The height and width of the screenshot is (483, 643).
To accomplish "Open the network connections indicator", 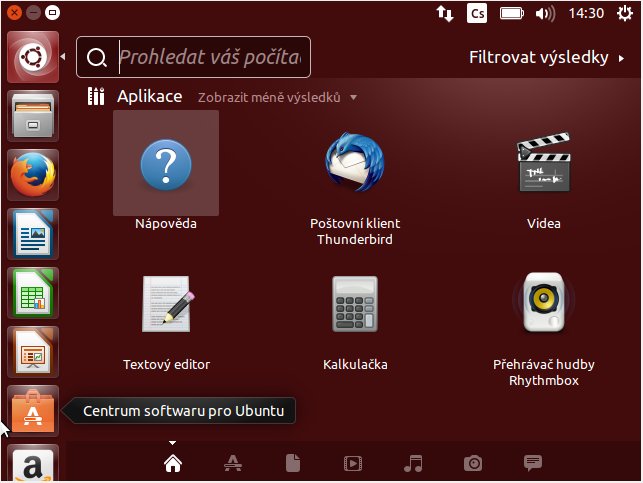I will coord(445,14).
